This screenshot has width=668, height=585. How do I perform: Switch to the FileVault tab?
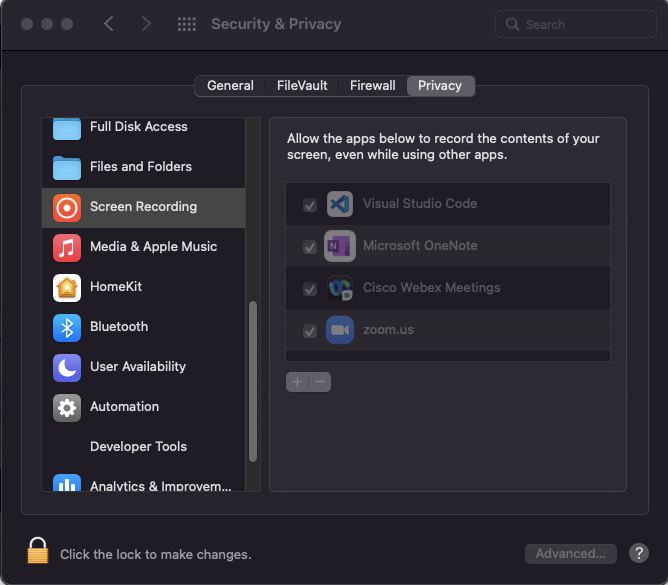tap(302, 86)
